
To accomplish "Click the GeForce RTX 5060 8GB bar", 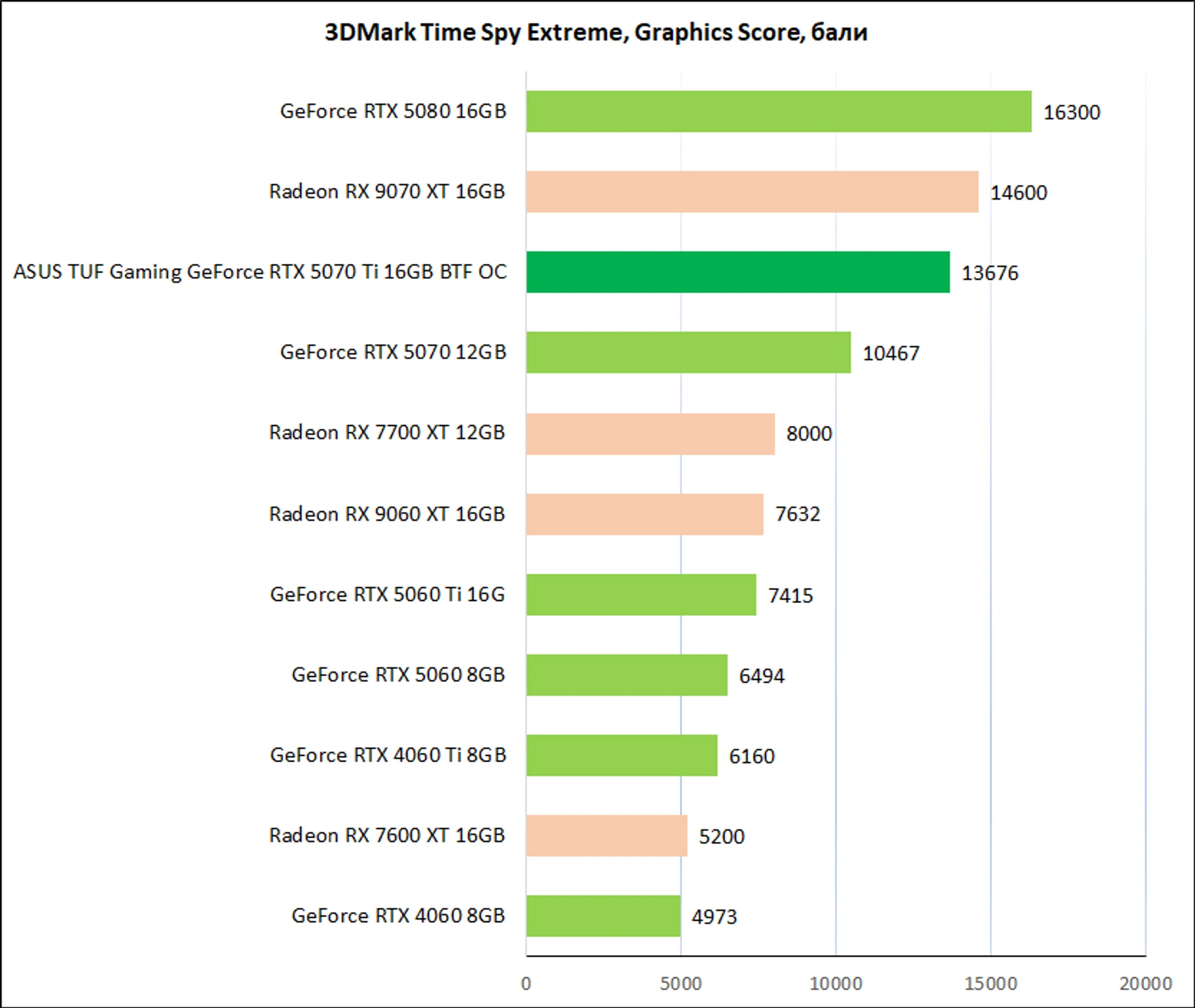I will (x=627, y=674).
